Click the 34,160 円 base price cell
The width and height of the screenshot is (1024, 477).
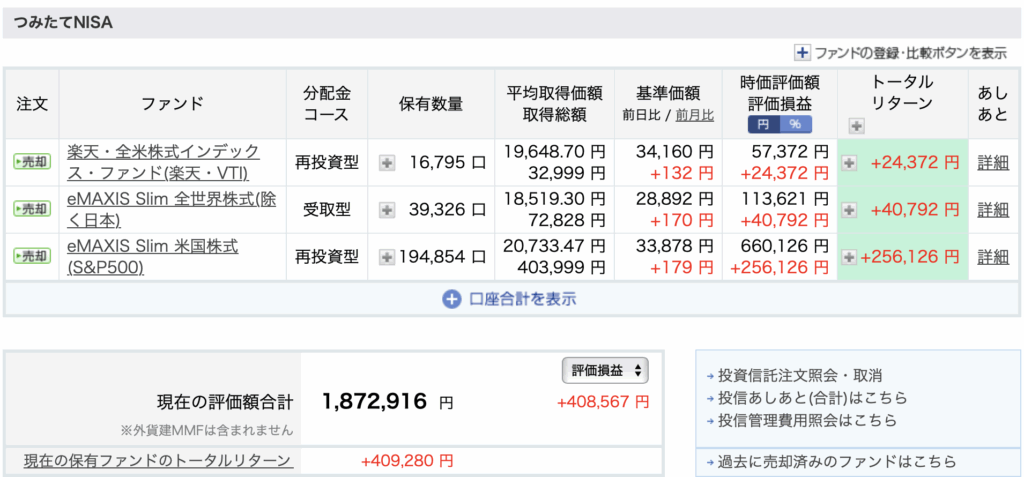(676, 152)
